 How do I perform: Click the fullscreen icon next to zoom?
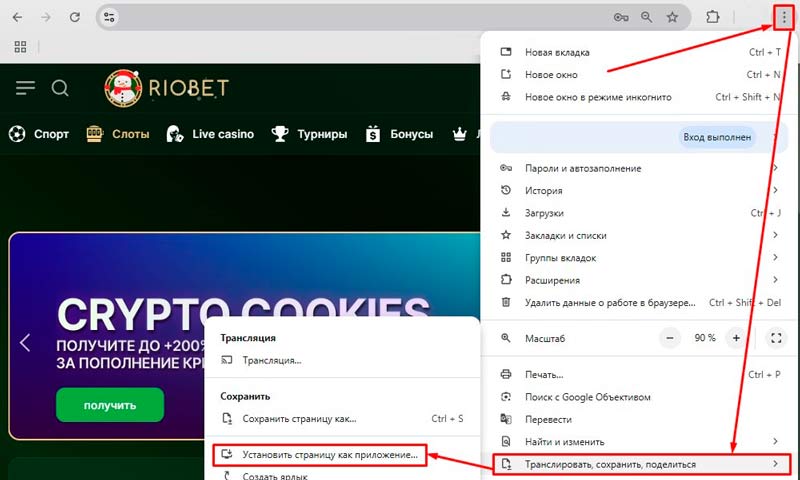776,338
